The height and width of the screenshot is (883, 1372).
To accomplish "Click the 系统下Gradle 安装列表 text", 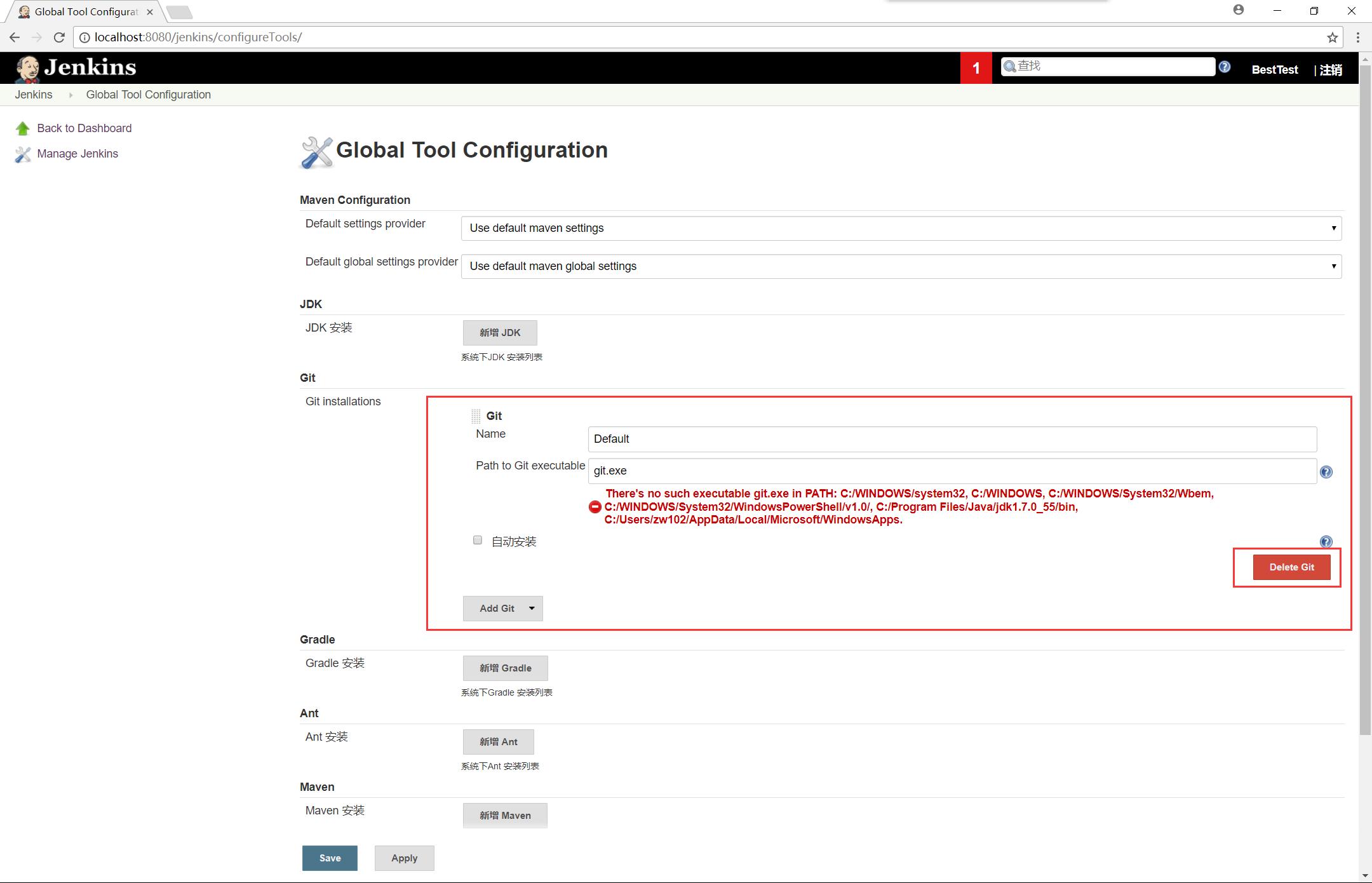I will (507, 692).
